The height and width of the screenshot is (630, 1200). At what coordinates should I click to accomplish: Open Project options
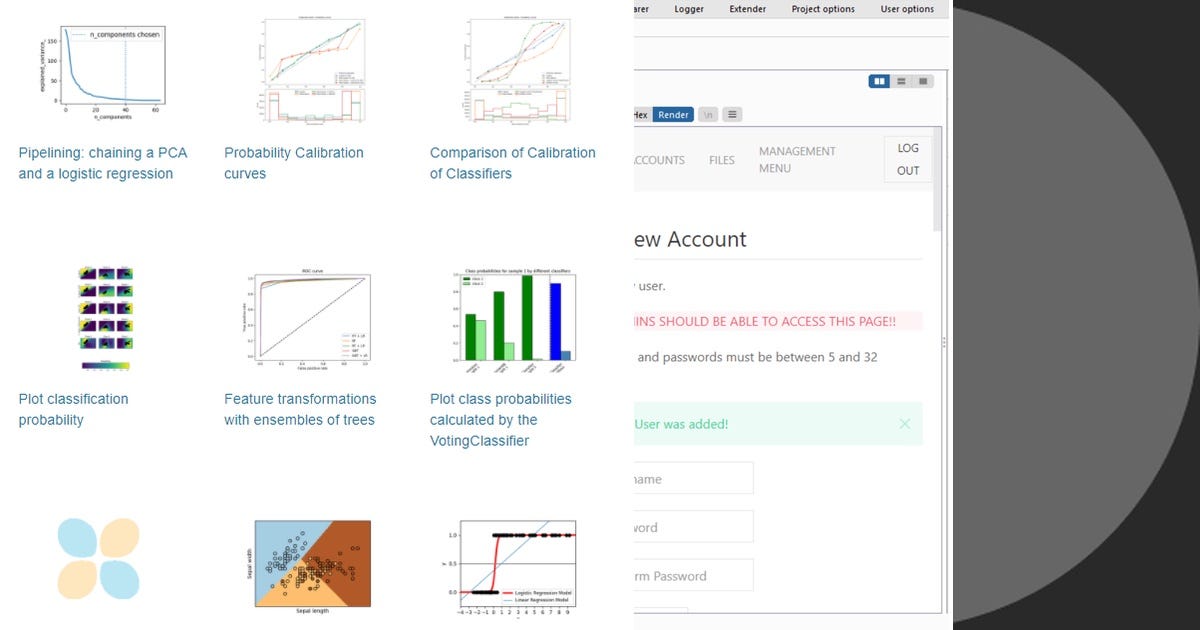pyautogui.click(x=825, y=9)
